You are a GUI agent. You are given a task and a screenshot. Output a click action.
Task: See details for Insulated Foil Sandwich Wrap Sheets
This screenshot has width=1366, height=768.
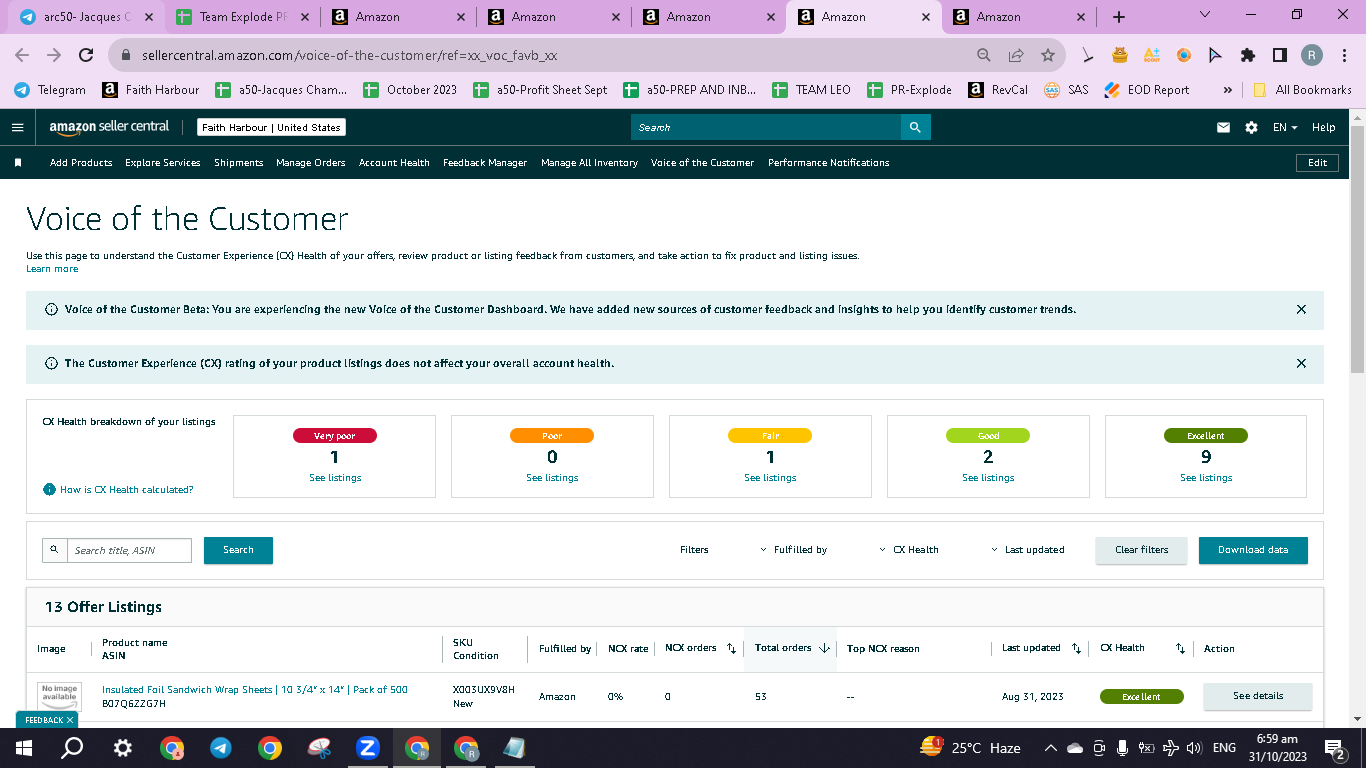point(1258,696)
